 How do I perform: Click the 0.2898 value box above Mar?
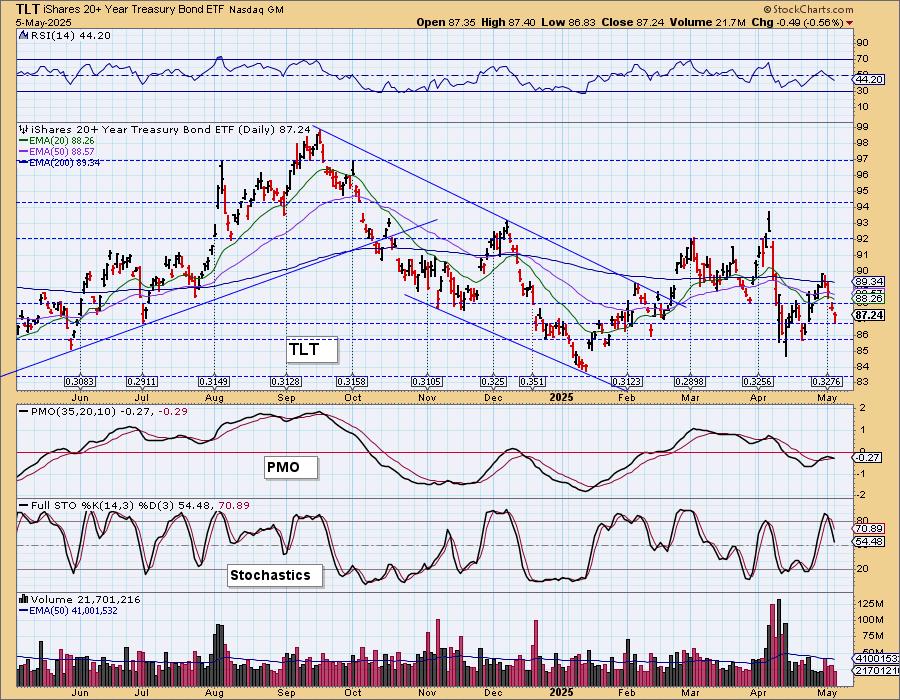point(690,382)
